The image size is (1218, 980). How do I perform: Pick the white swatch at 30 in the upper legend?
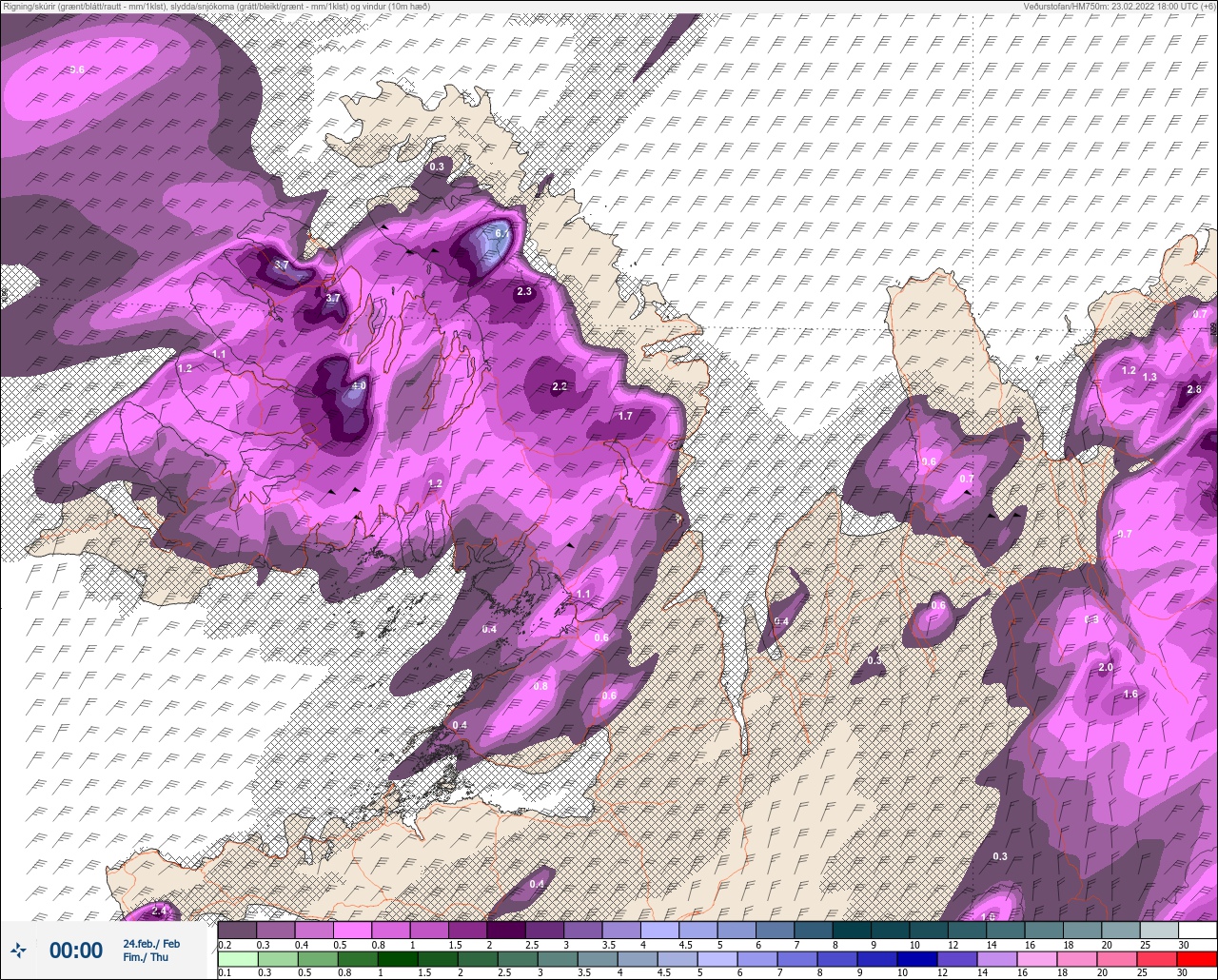click(x=1197, y=930)
